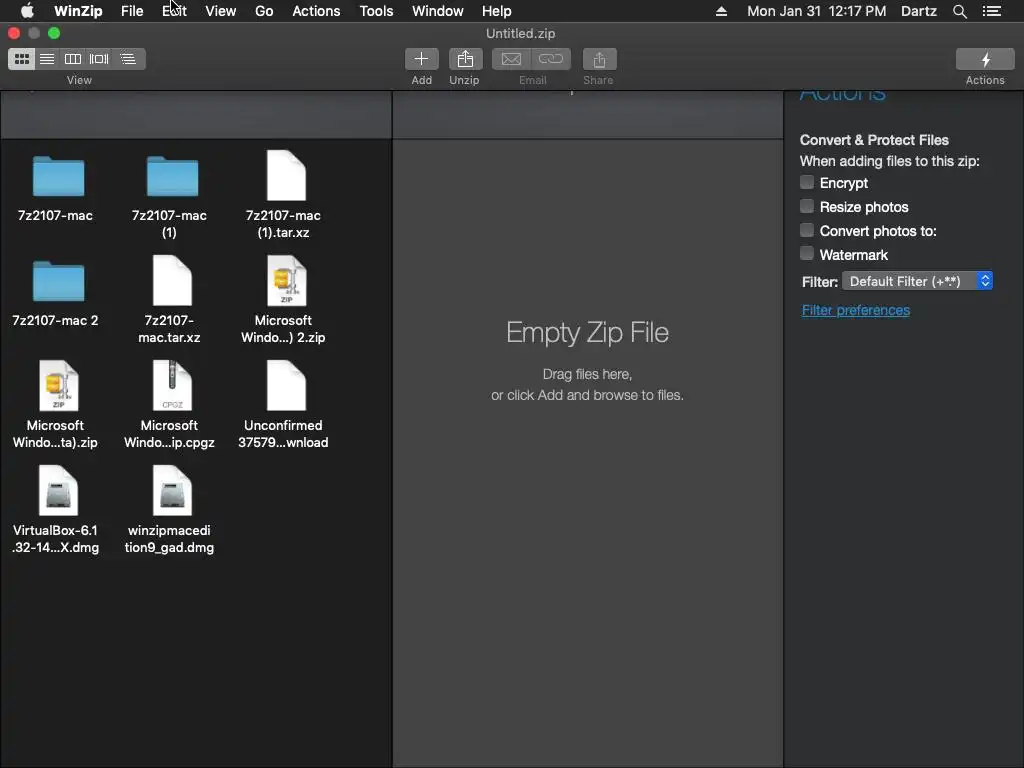Open Notification Center list icon
Image resolution: width=1024 pixels, height=768 pixels.
click(992, 11)
